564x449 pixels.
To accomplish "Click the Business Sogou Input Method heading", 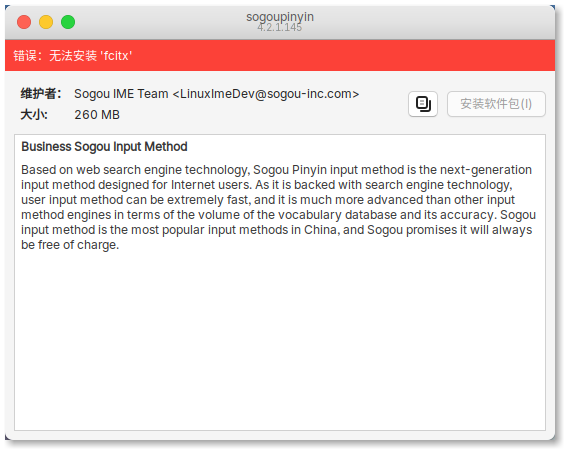I will click(x=104, y=147).
